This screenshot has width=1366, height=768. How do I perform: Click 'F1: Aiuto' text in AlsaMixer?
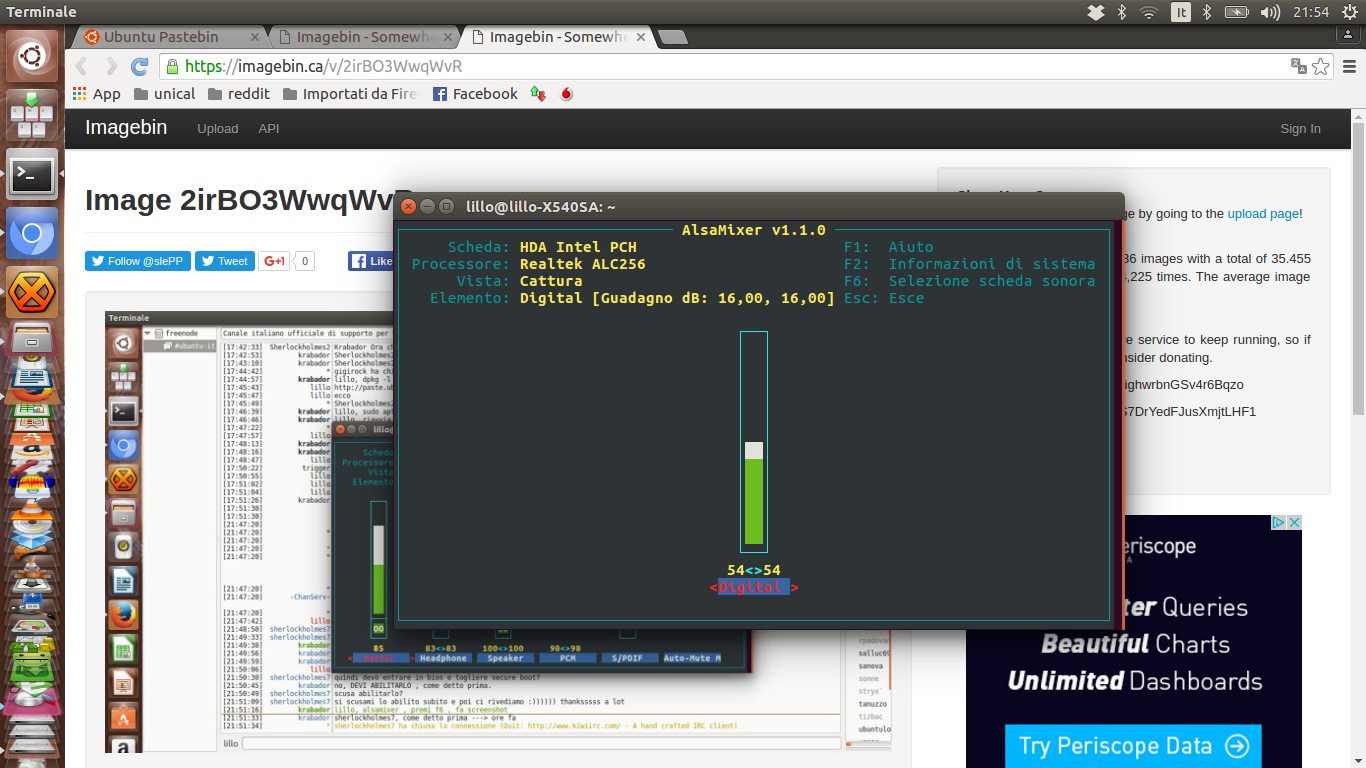tap(888, 247)
